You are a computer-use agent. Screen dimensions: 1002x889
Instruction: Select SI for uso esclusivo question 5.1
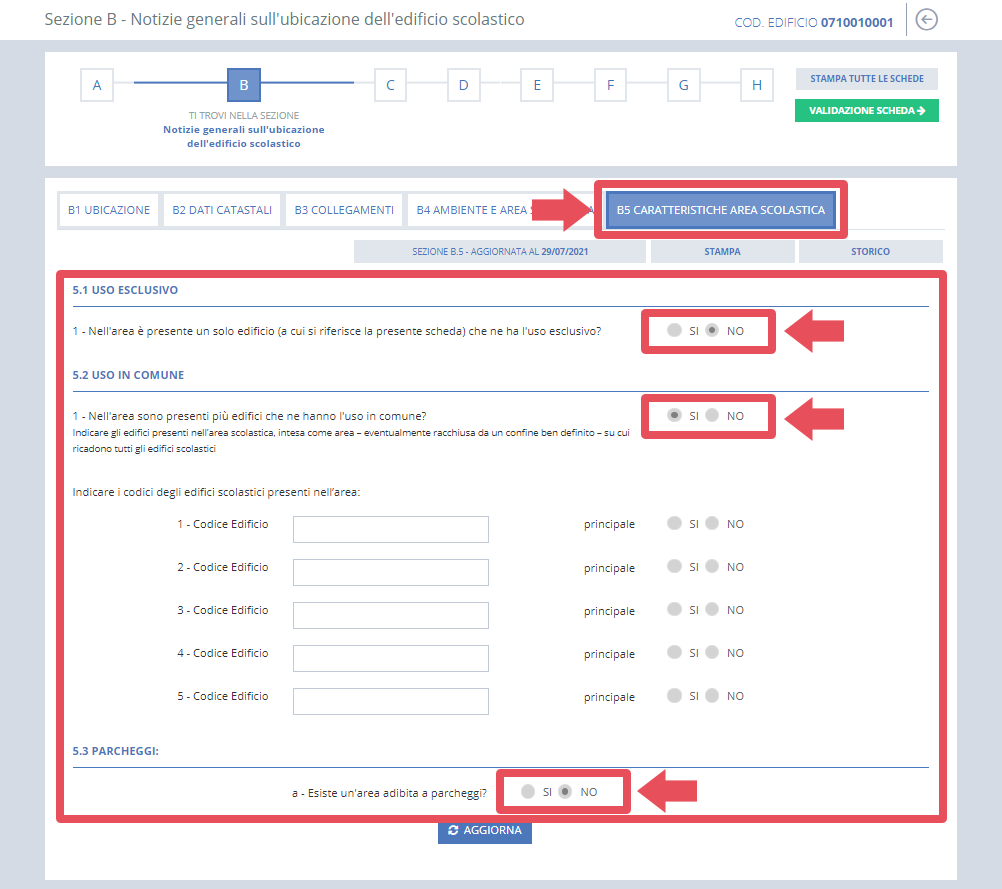(674, 331)
